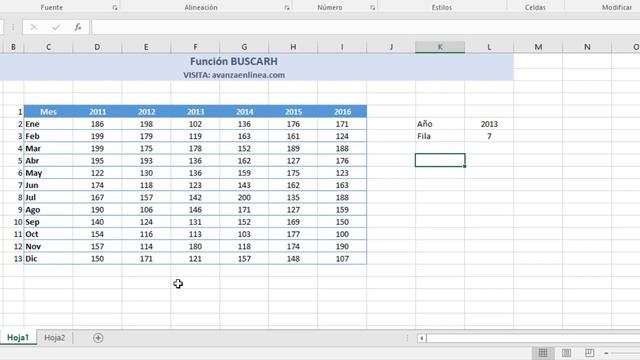The image size is (640, 360).
Task: Click the '2011' header cell
Action: point(97,111)
